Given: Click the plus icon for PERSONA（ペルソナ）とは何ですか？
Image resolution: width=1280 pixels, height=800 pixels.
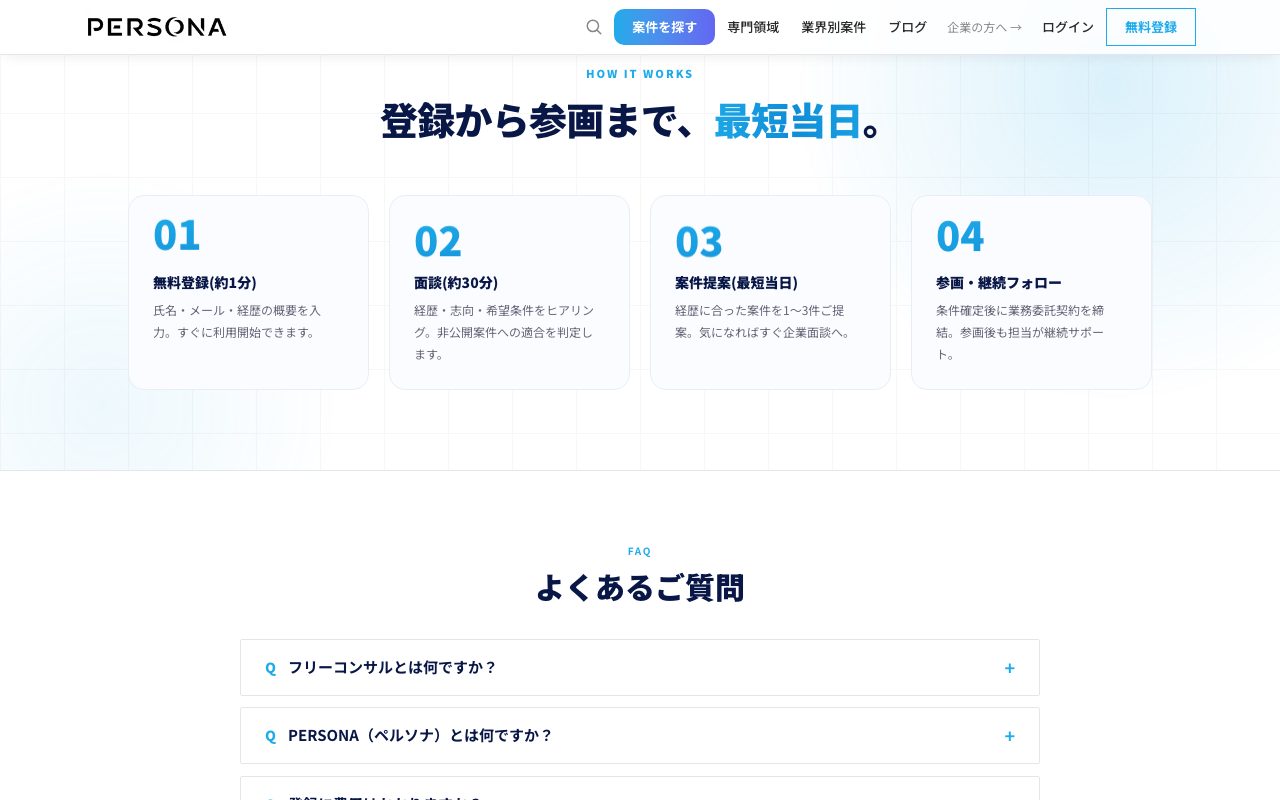Looking at the screenshot, I should pyautogui.click(x=1010, y=736).
